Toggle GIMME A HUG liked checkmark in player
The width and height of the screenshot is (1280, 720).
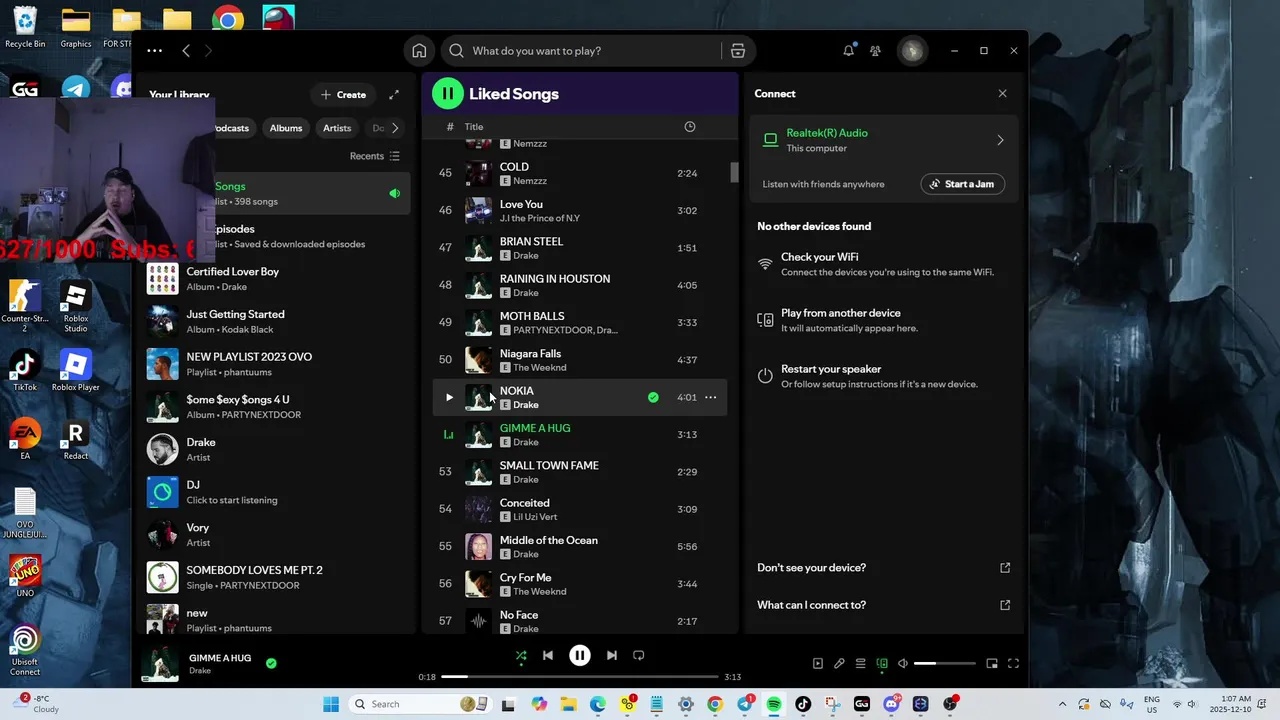[271, 663]
